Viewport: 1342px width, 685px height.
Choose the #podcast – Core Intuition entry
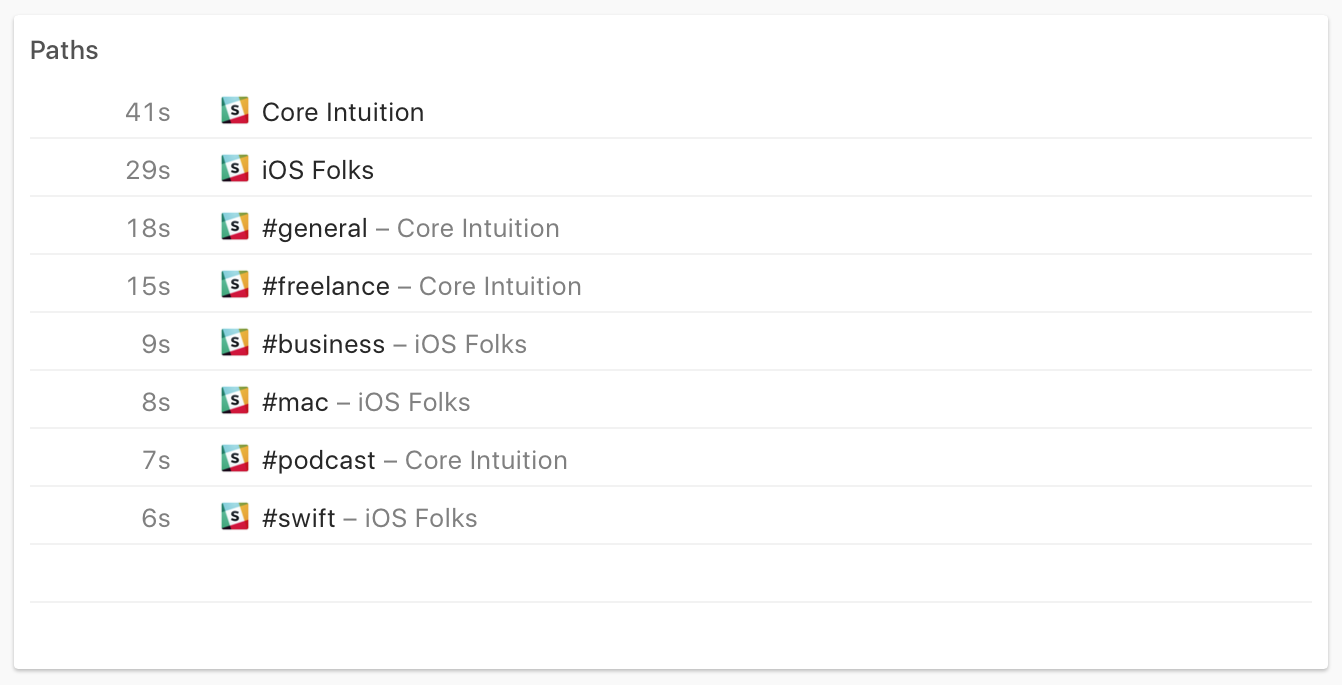click(671, 459)
